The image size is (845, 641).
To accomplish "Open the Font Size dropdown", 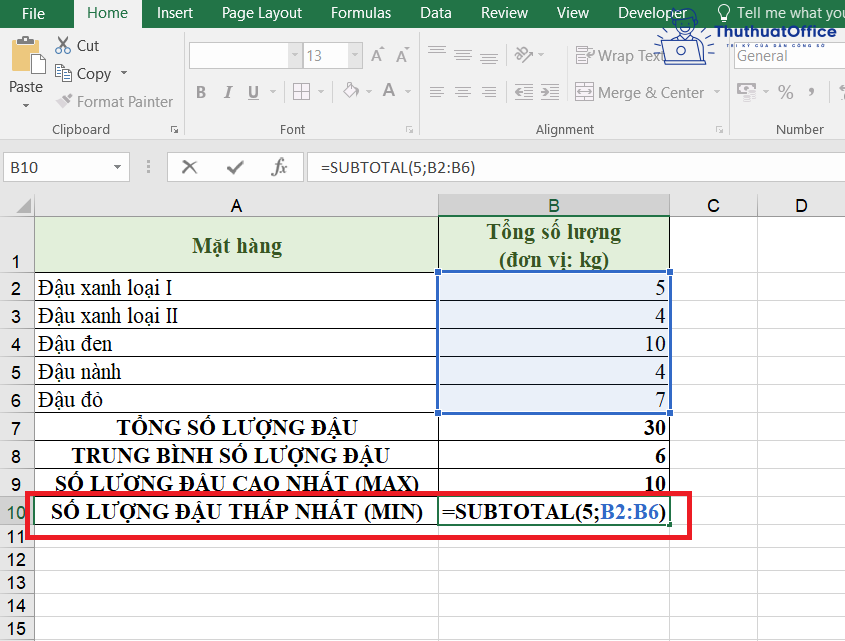I will coord(356,55).
